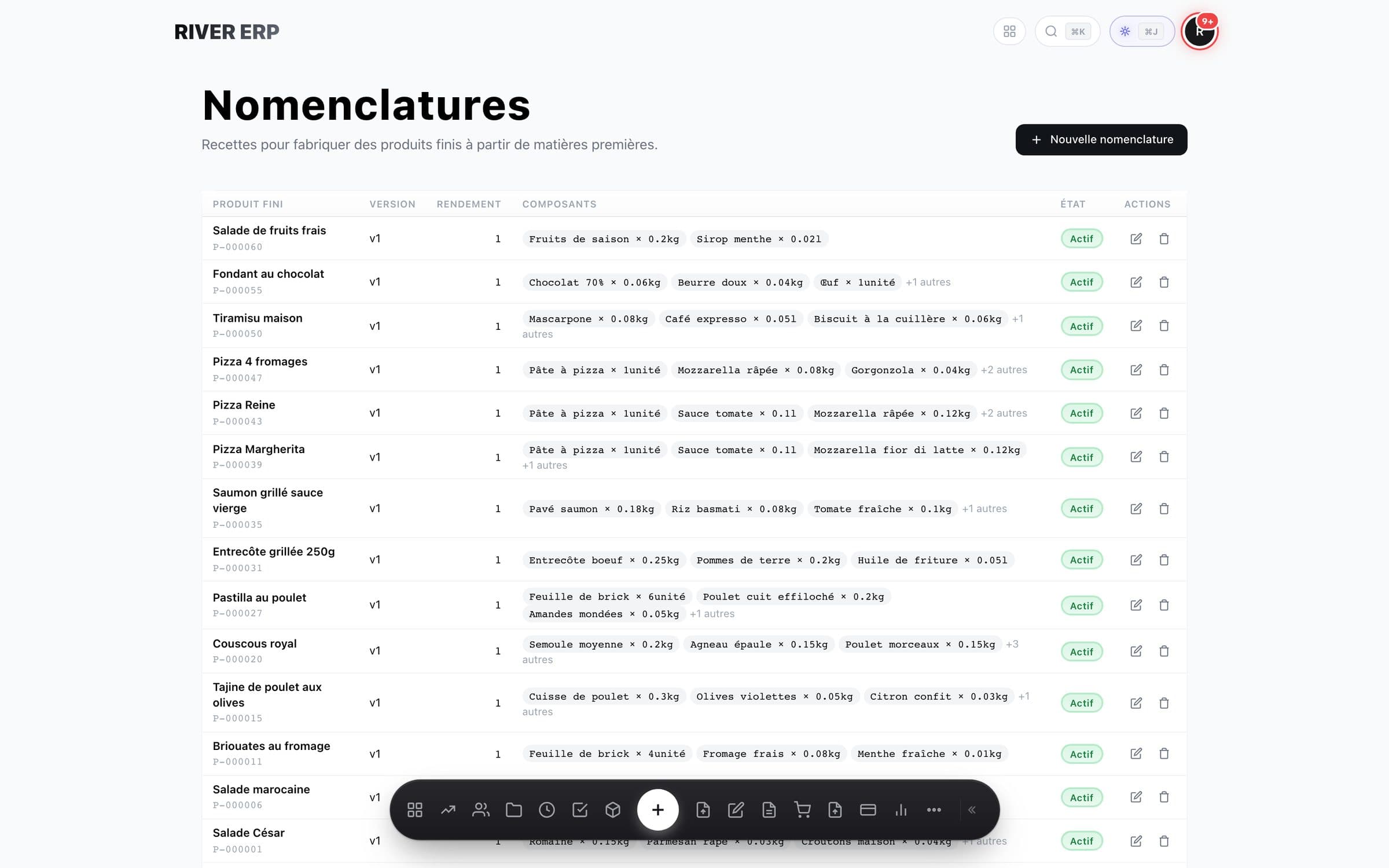
Task: Edit the Salade César nomenclature
Action: pyautogui.click(x=1136, y=841)
